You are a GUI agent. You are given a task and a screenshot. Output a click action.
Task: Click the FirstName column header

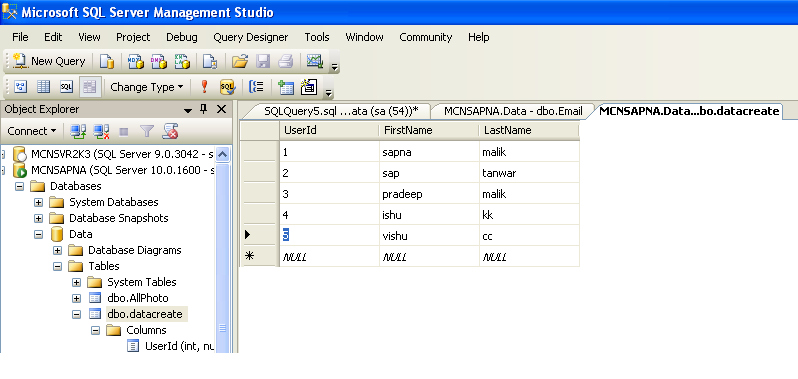click(x=429, y=130)
